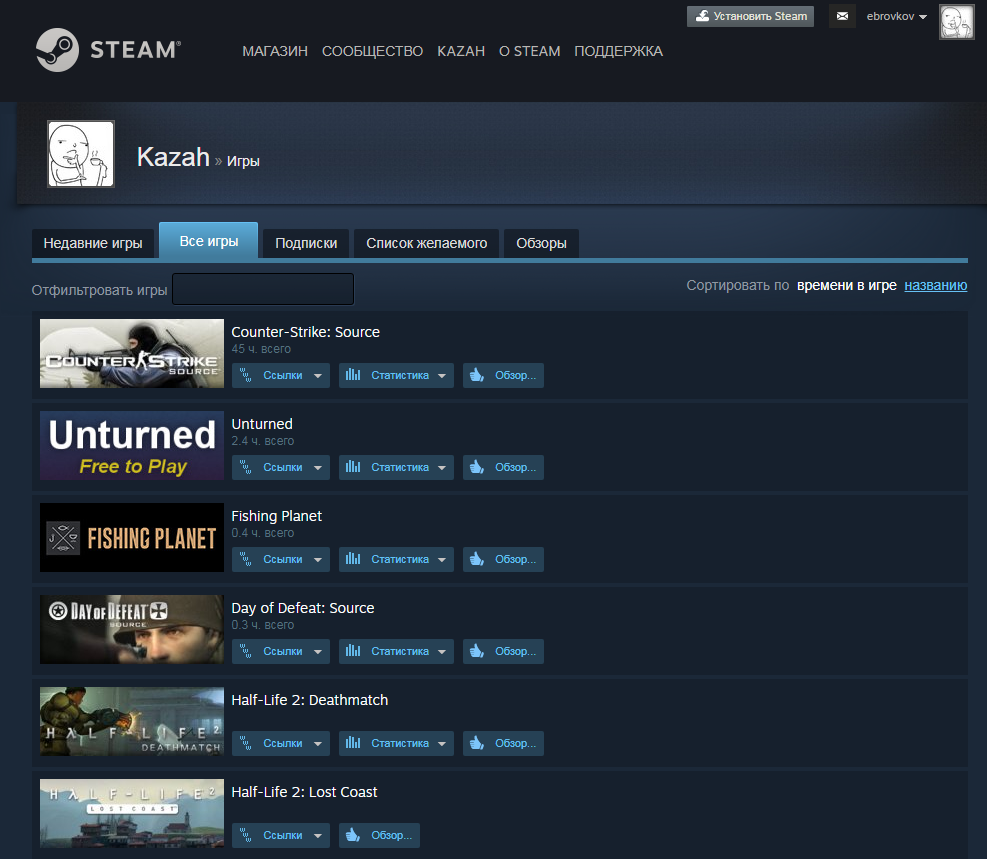Open Обзор button for Day of Defeat: Source
This screenshot has width=987, height=859.
(504, 651)
